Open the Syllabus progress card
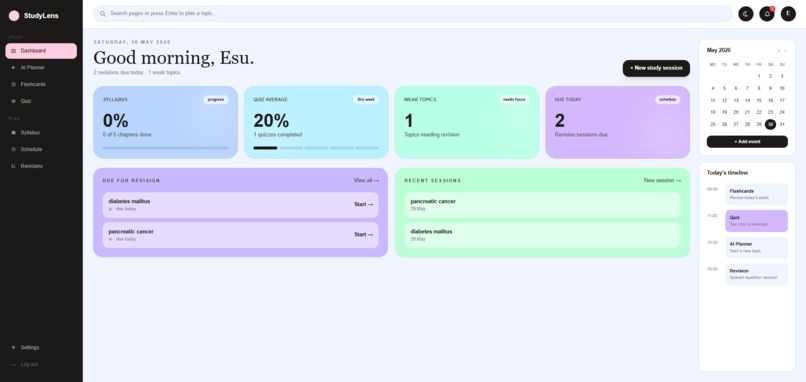This screenshot has width=806, height=382. 166,122
